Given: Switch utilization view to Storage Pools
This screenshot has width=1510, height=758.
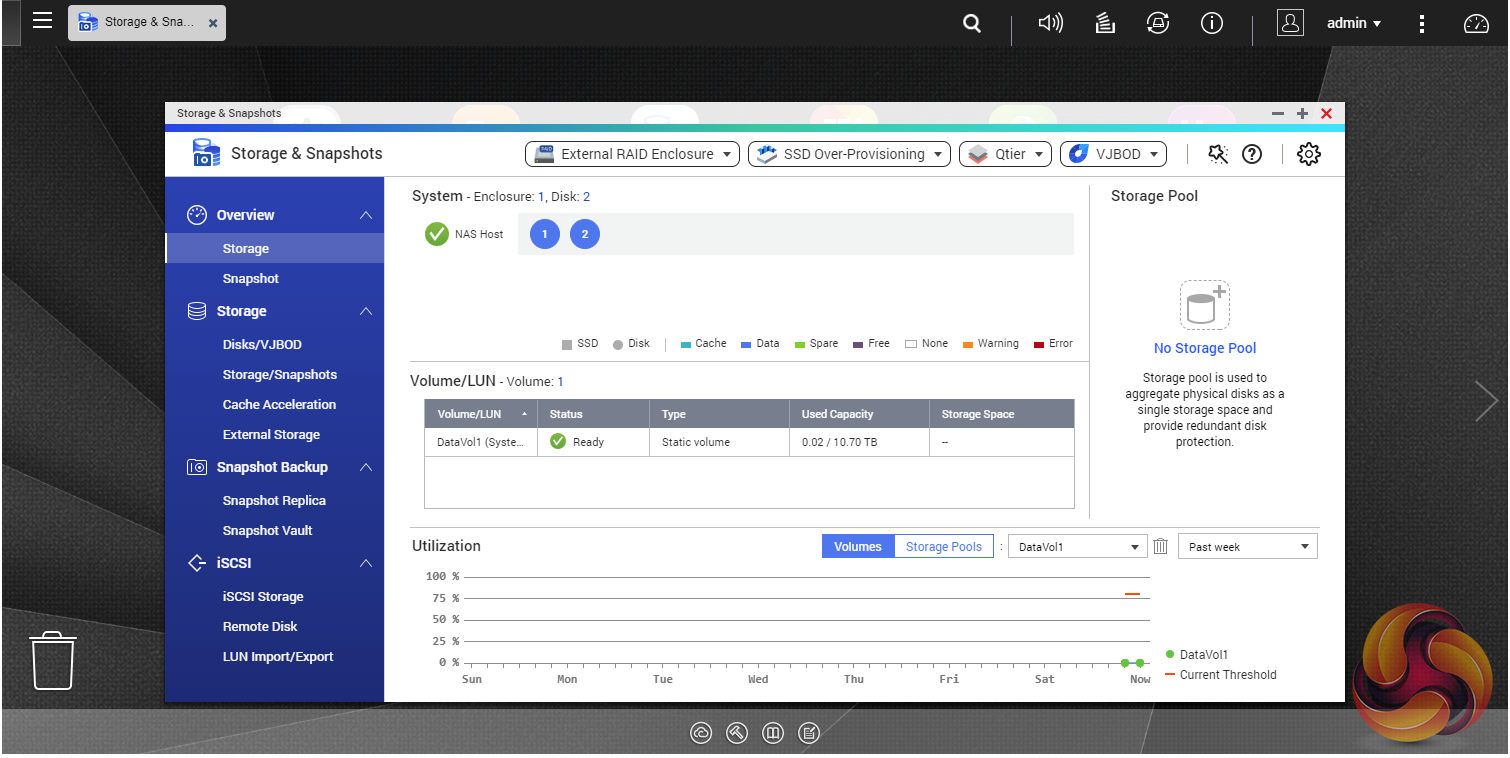Looking at the screenshot, I should (943, 547).
